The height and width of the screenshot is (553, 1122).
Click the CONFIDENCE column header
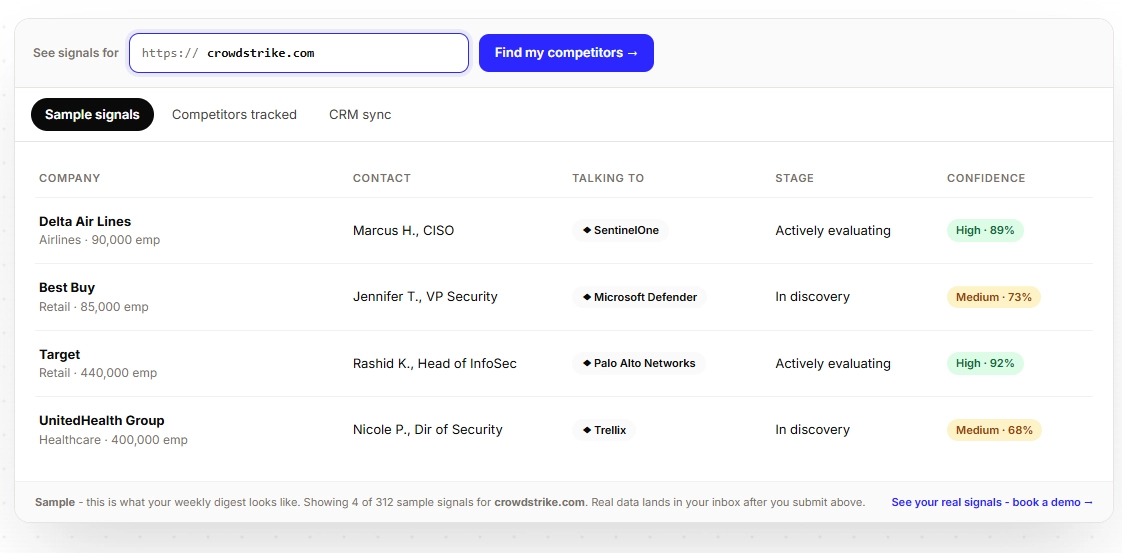(986, 178)
